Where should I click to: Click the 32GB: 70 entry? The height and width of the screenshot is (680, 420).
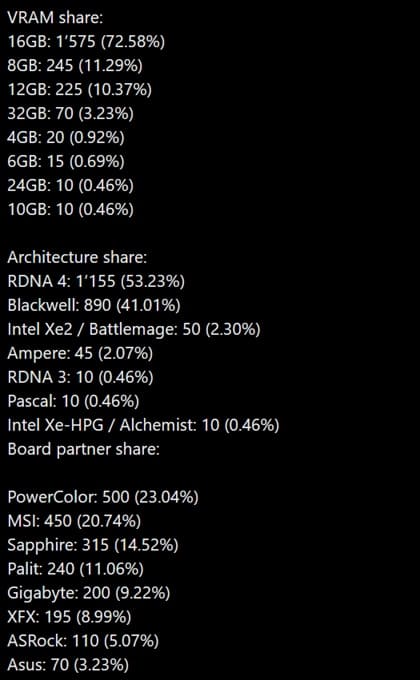[71, 114]
